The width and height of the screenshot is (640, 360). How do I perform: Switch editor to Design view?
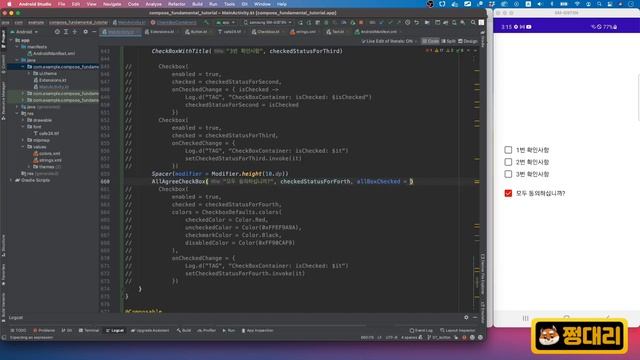(468, 41)
